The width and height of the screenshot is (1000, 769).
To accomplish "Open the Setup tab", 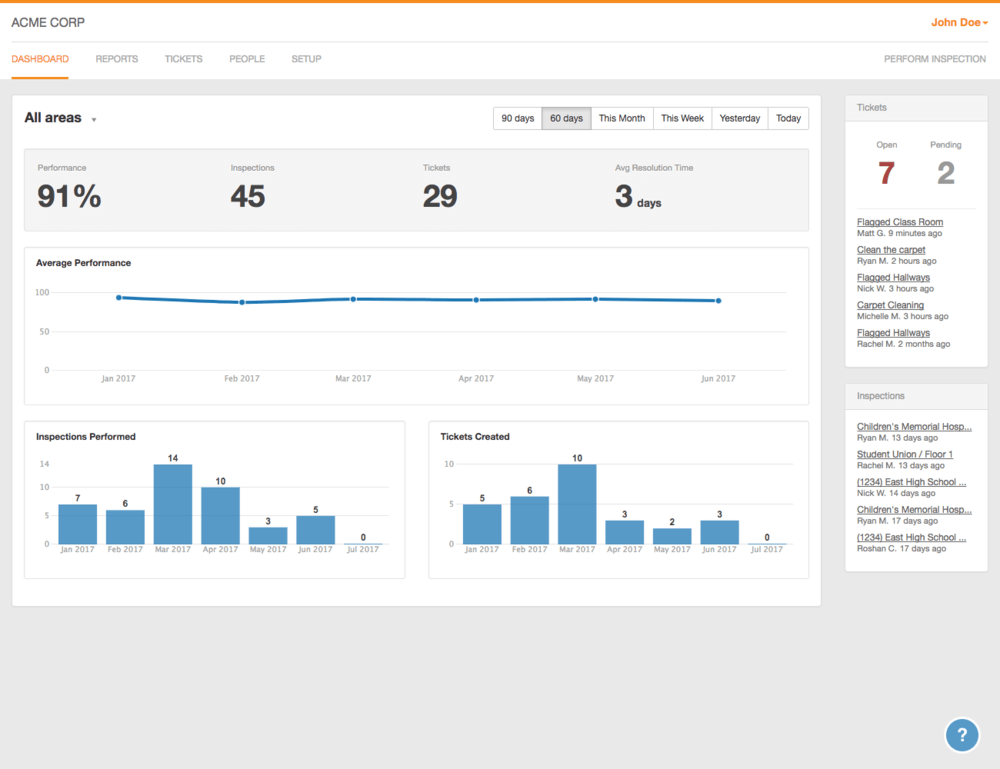I will (x=306, y=59).
